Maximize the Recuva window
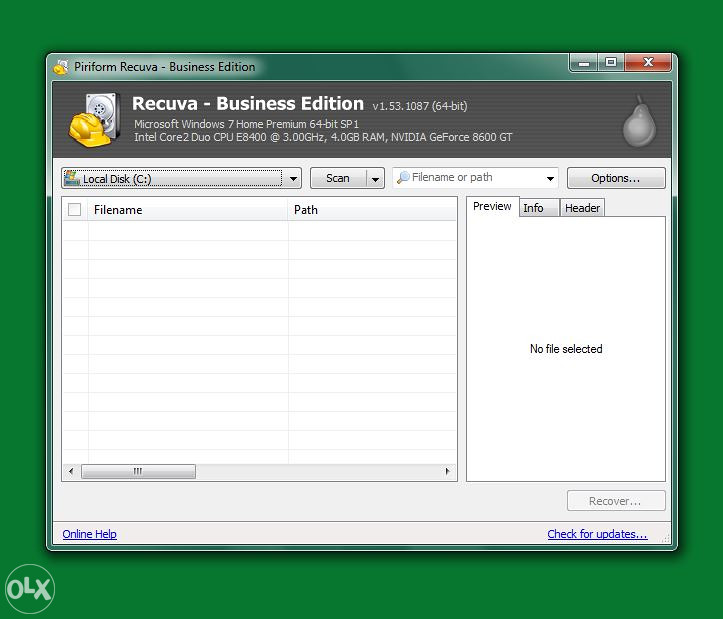 point(611,63)
